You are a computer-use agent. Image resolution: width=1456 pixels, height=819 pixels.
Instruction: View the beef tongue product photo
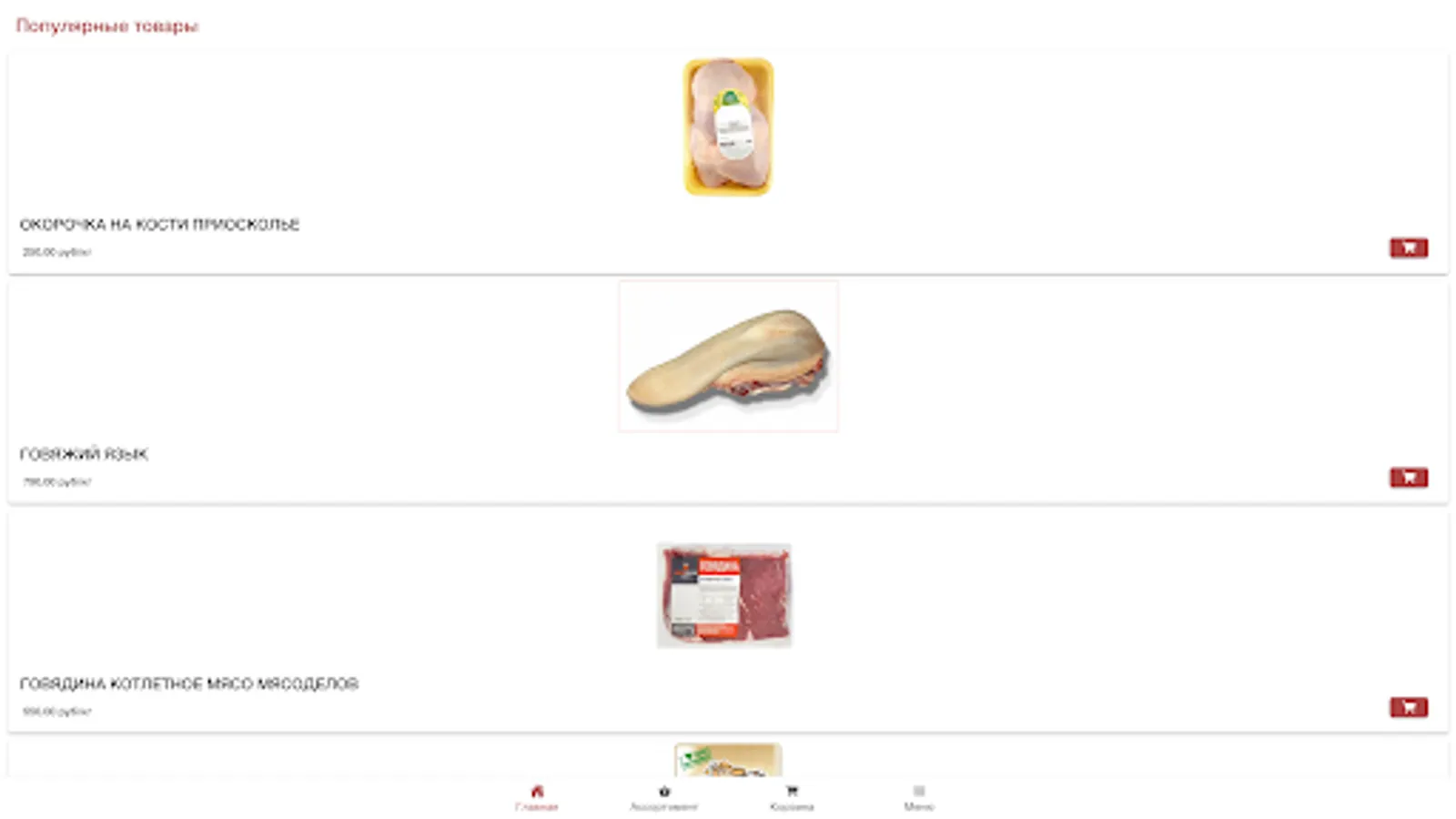click(728, 356)
